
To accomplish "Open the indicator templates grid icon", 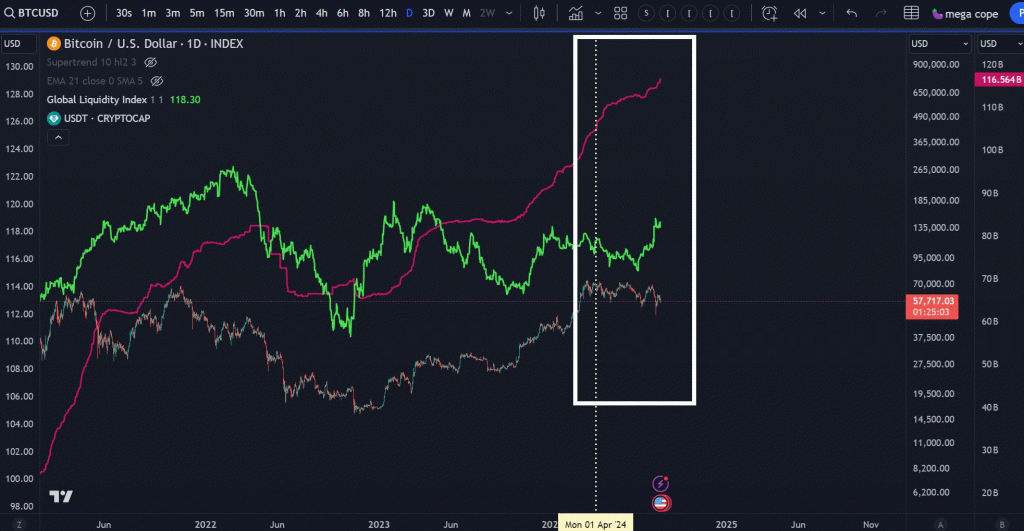I will click(620, 13).
